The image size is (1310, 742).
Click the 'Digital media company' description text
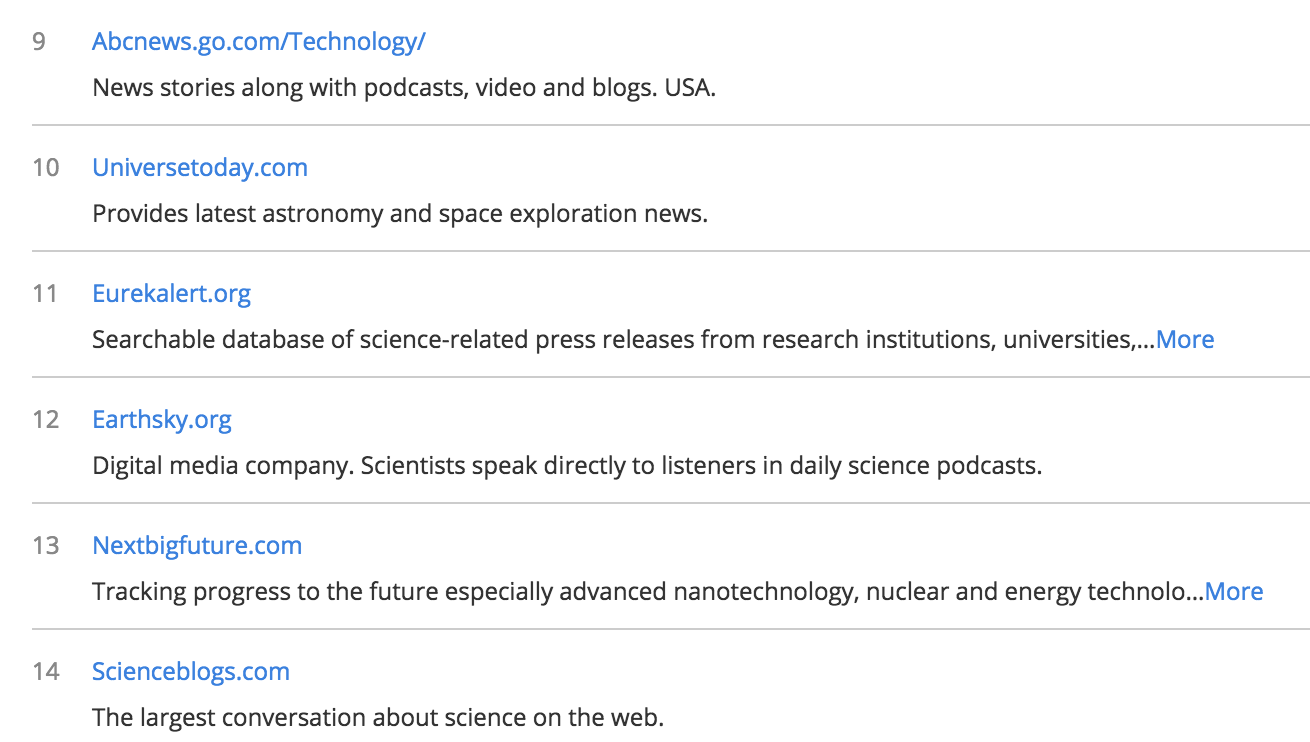(x=566, y=466)
